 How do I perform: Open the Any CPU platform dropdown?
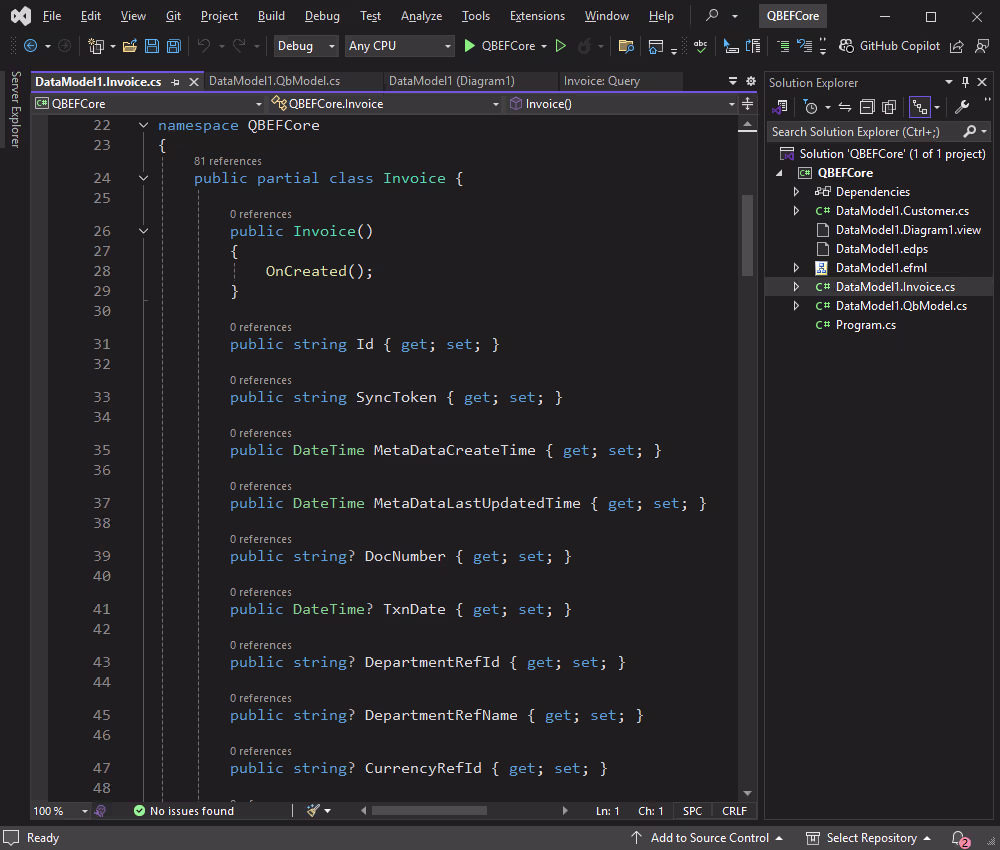click(399, 46)
